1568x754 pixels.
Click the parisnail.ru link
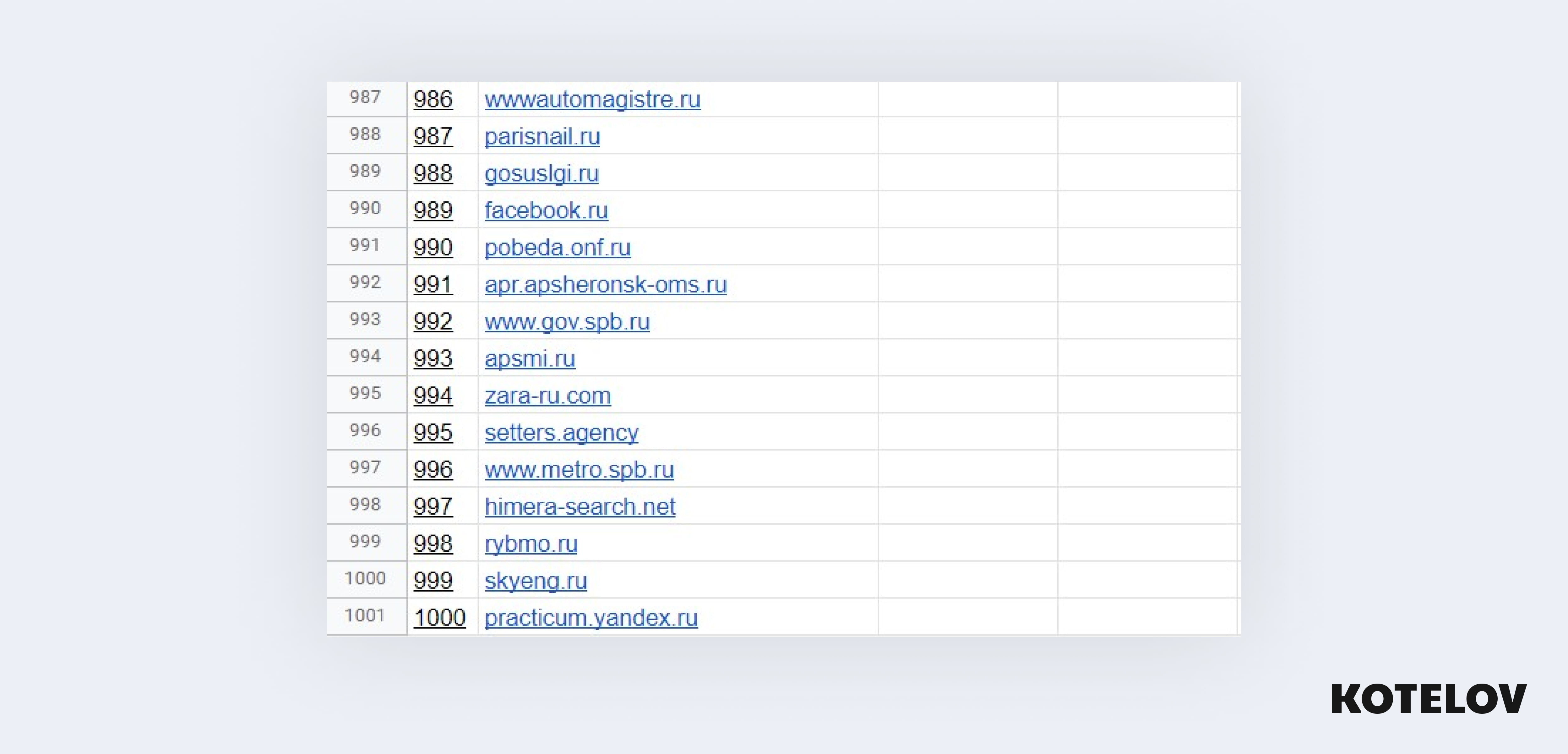click(x=542, y=136)
